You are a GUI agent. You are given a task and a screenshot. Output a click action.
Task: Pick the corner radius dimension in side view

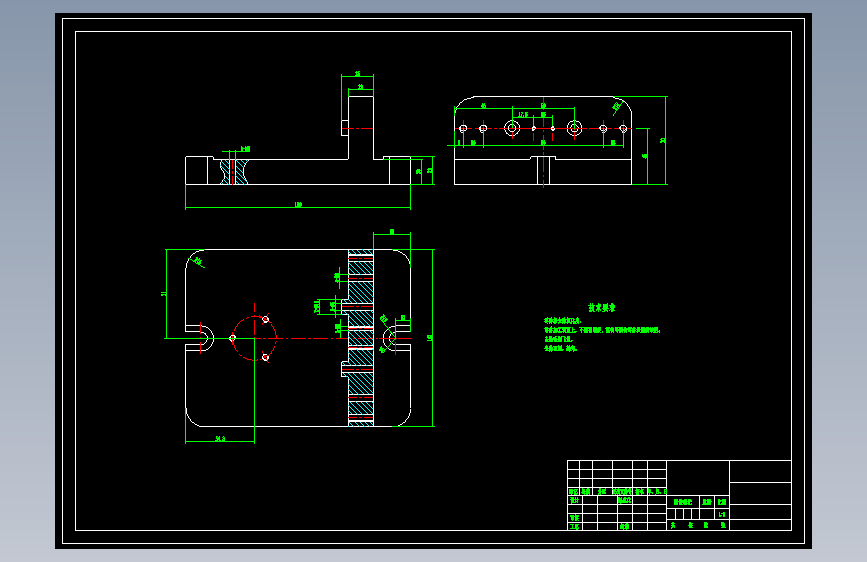coord(617,106)
